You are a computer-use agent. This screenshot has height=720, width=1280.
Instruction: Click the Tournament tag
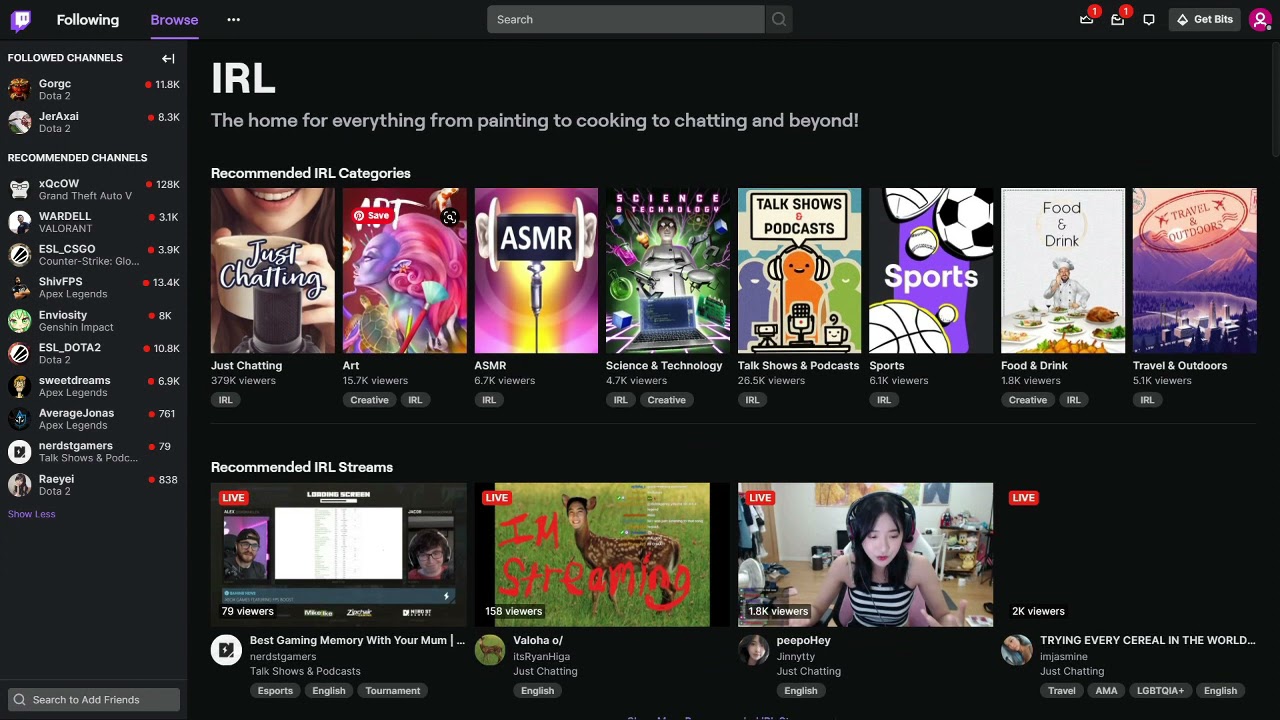point(393,691)
